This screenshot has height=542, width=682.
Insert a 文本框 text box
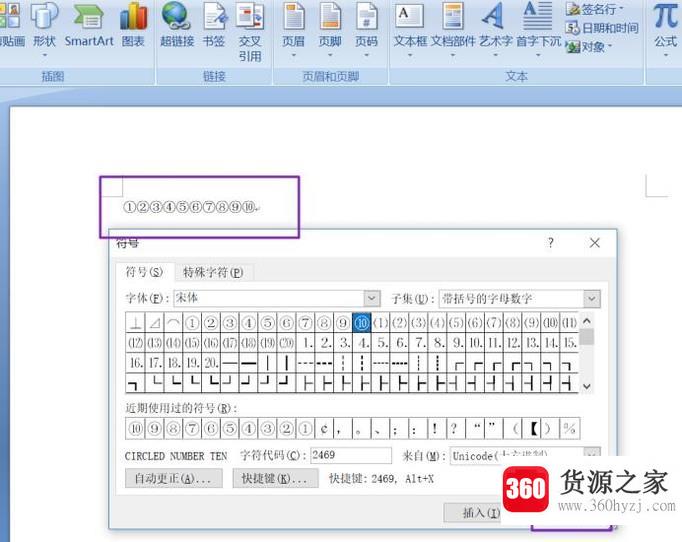click(410, 29)
